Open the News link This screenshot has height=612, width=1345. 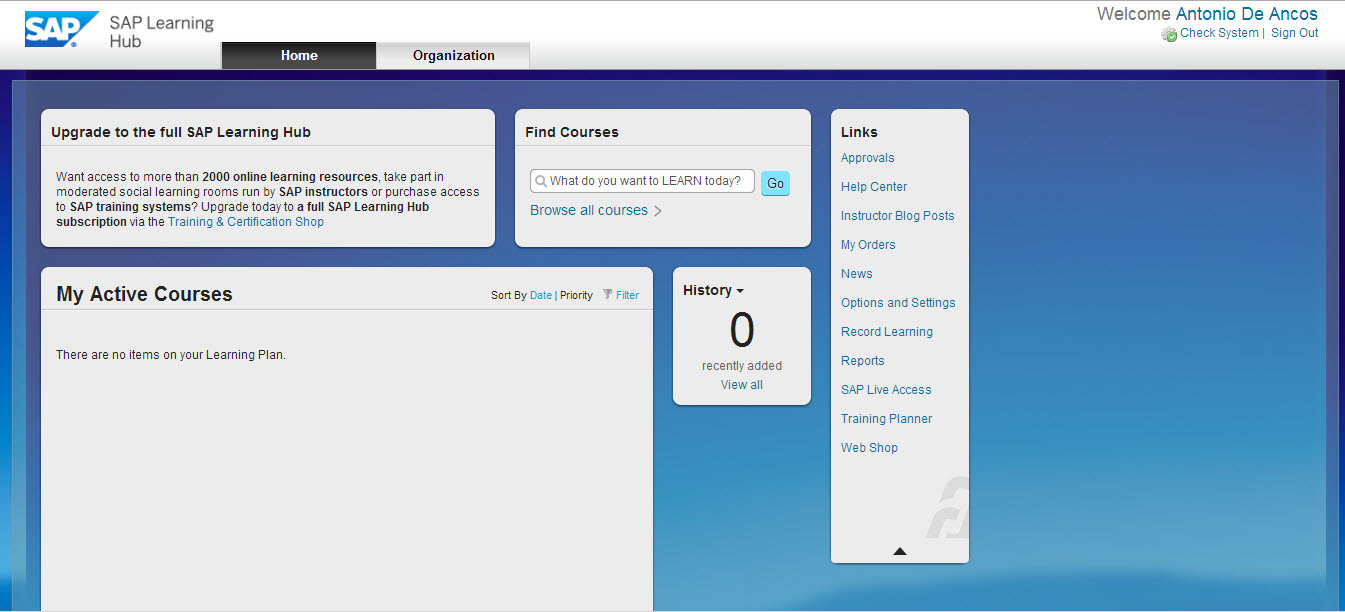[857, 274]
